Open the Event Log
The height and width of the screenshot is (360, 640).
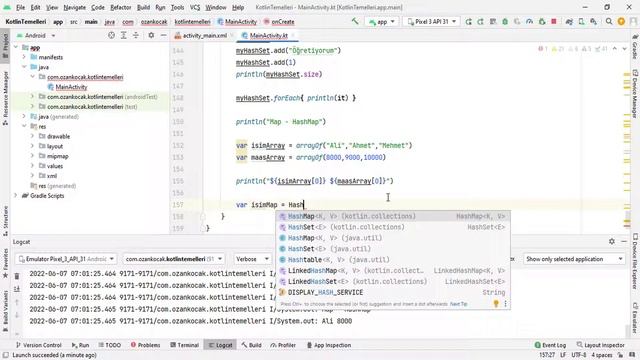[550, 345]
